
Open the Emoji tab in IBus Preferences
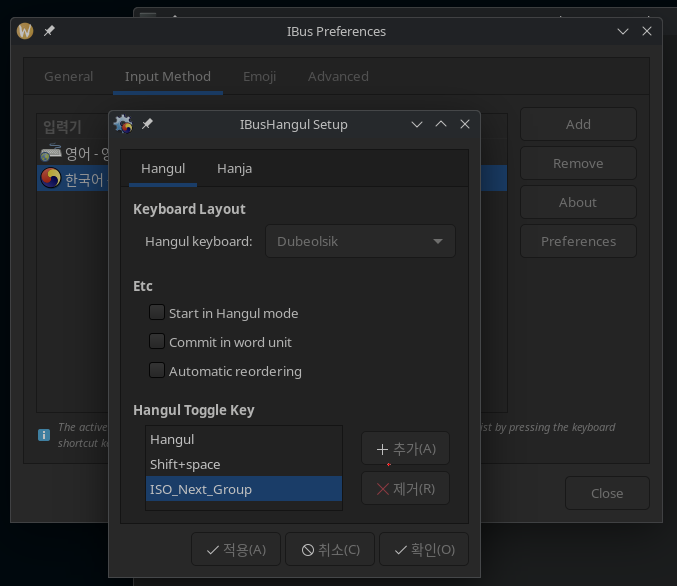point(259,76)
